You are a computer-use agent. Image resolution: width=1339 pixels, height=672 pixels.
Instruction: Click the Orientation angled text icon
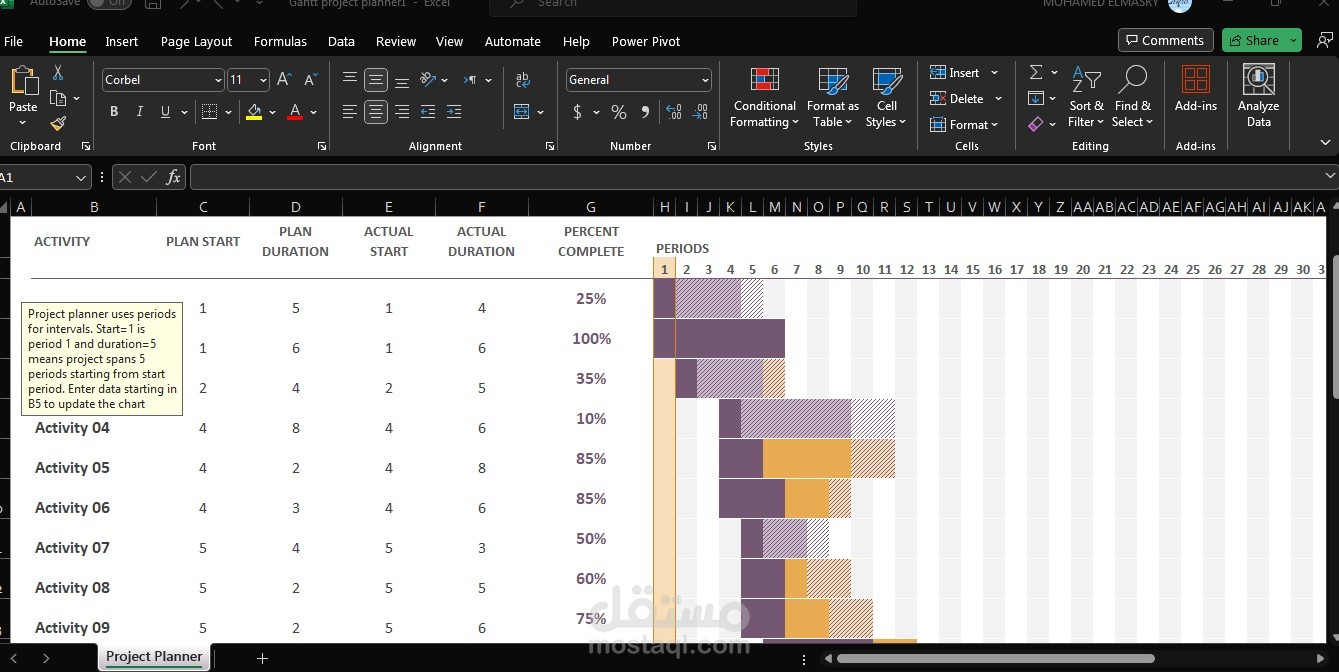click(x=428, y=79)
